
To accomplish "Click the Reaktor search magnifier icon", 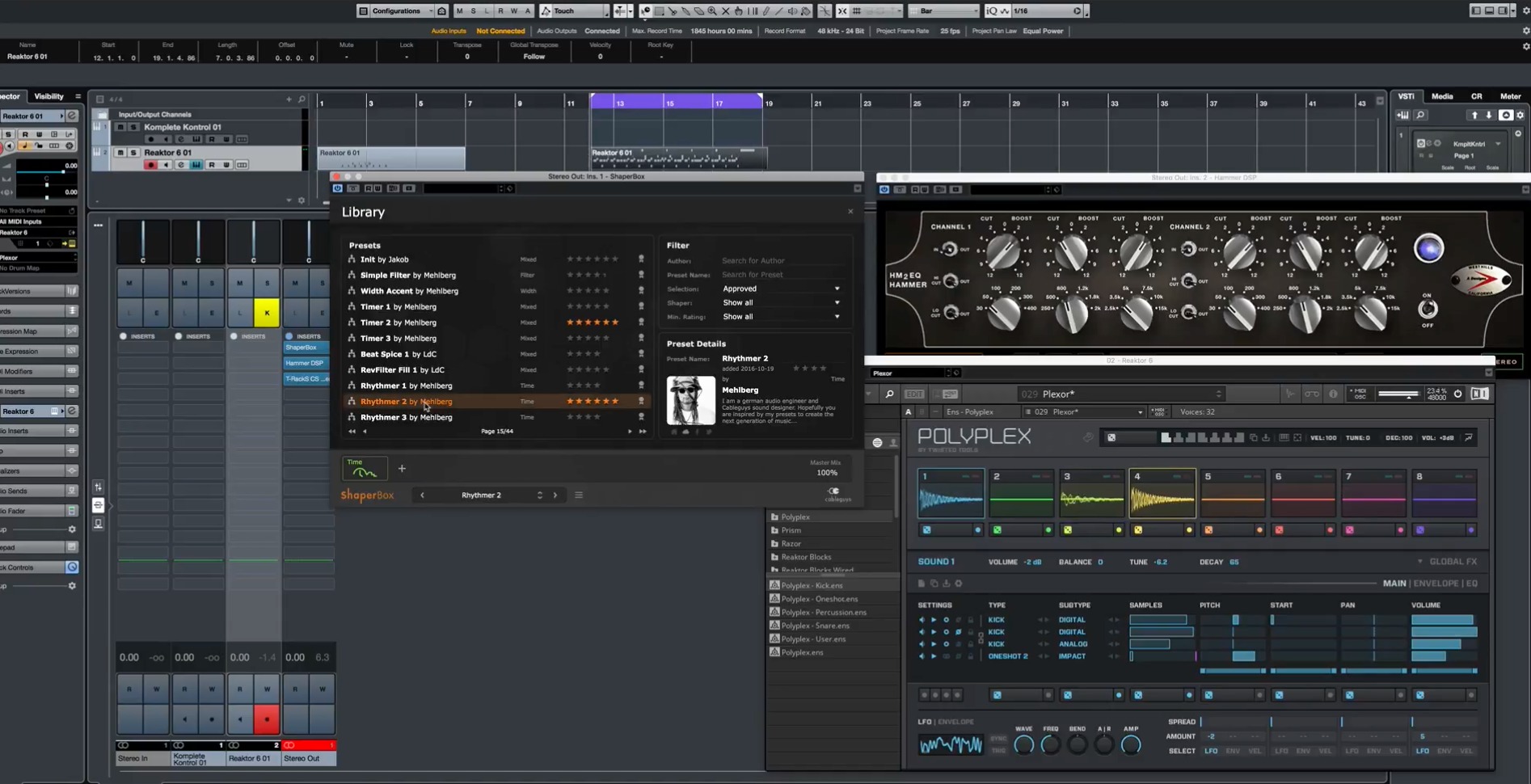I will 889,394.
